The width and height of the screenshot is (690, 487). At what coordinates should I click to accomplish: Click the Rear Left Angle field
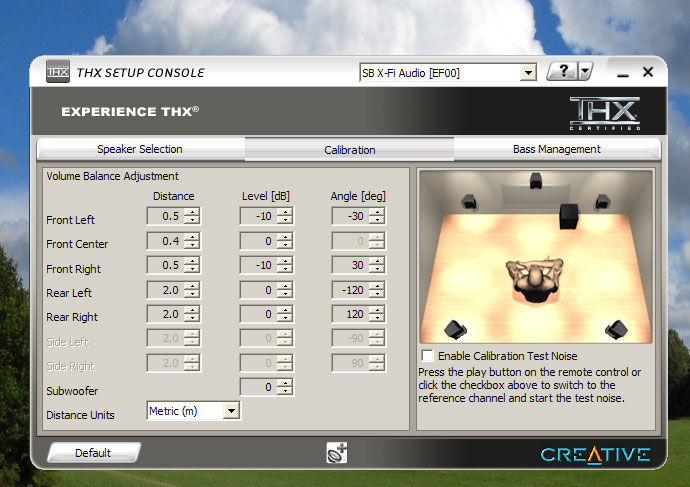pos(350,290)
